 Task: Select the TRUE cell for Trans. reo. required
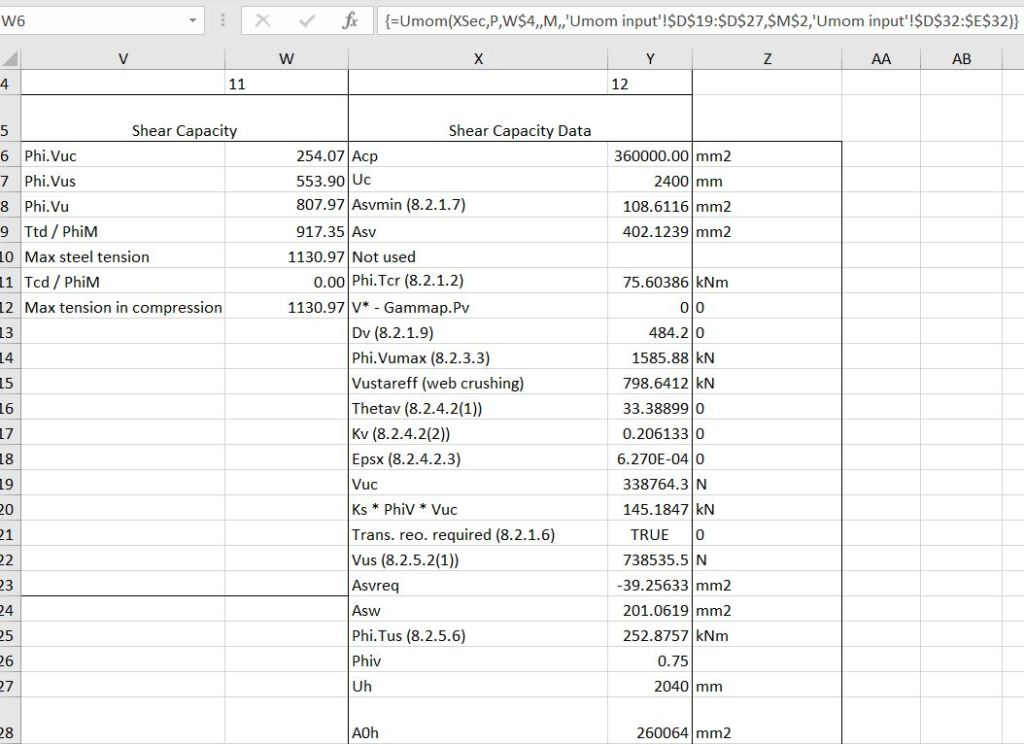click(x=650, y=535)
